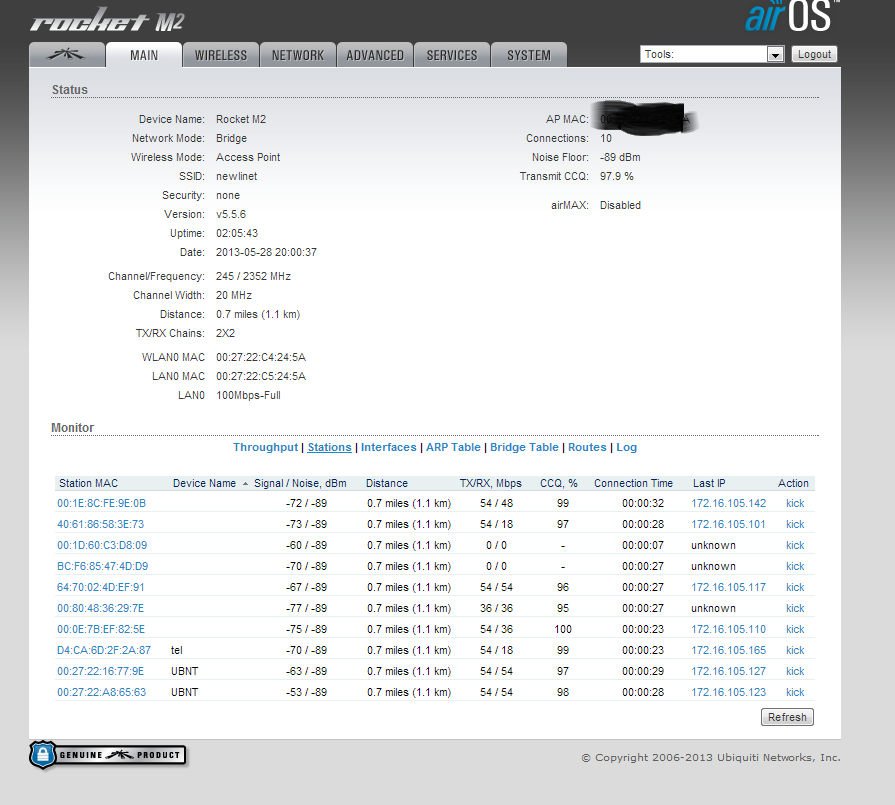Open the Ubiquiti logo tab
Viewport: 895px width, 805px height.
[x=67, y=55]
